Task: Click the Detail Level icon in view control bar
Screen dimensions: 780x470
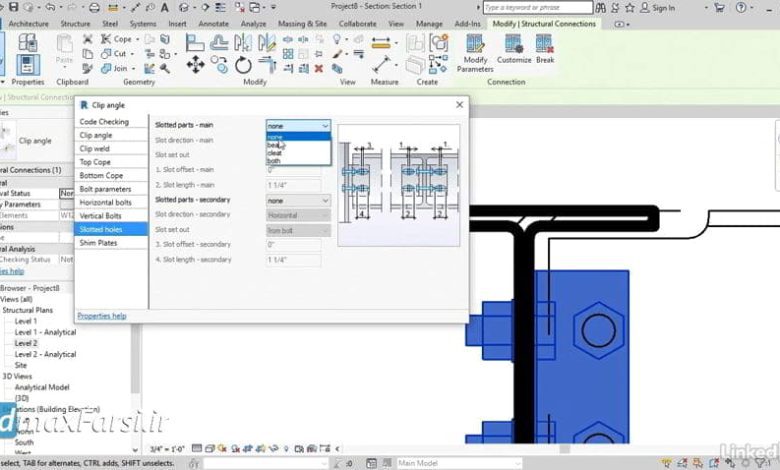Action: pyautogui.click(x=197, y=449)
